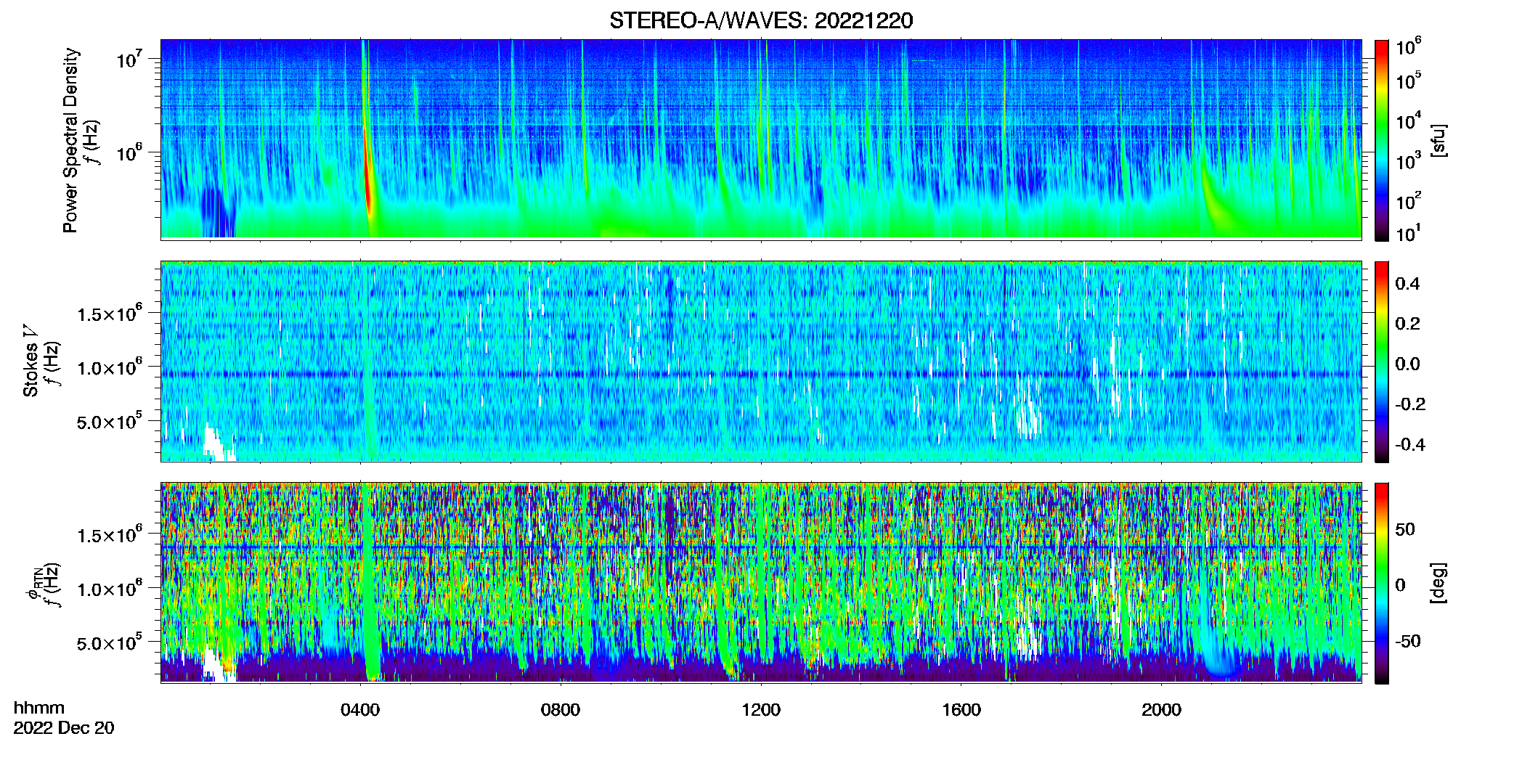Viewport: 1522px width, 784px height.
Task: Click the "0.0" label on the Stokes V color bar
Action: click(x=1407, y=364)
